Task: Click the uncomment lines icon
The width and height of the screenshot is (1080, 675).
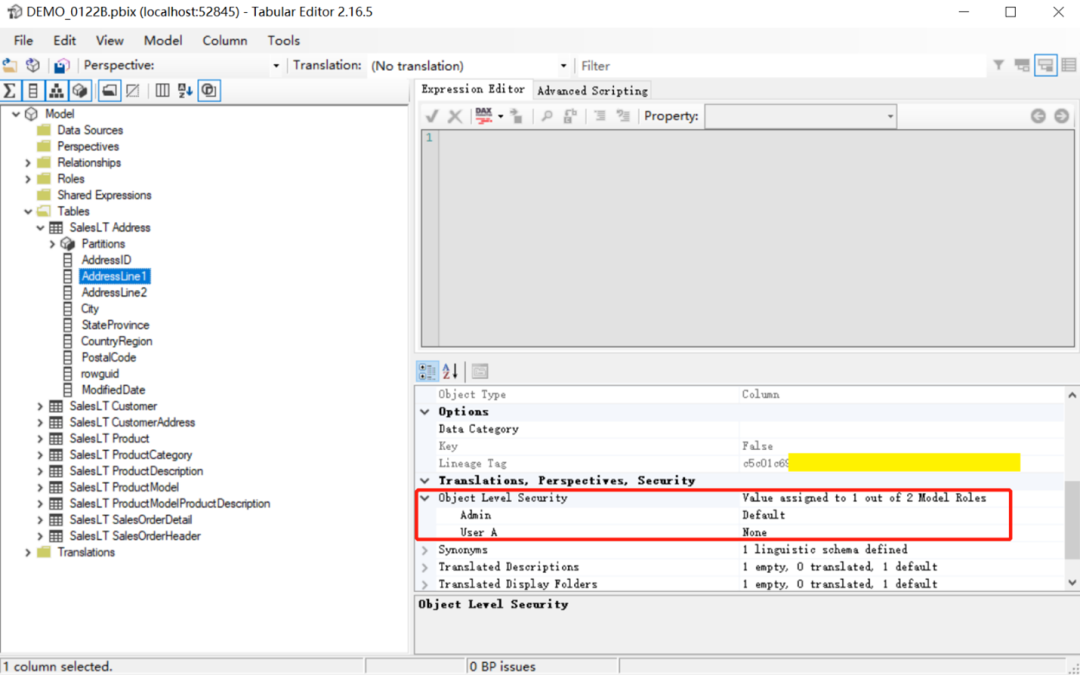Action: tap(623, 116)
